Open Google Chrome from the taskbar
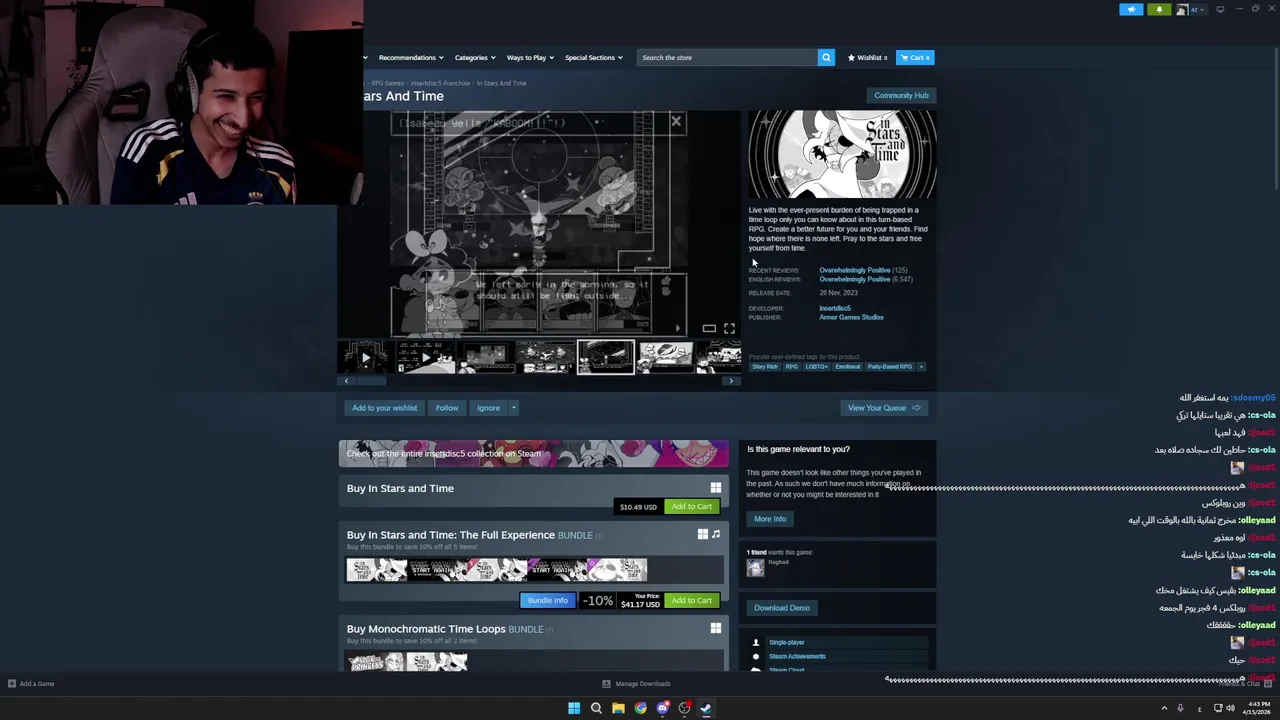The height and width of the screenshot is (720, 1280). pyautogui.click(x=640, y=708)
